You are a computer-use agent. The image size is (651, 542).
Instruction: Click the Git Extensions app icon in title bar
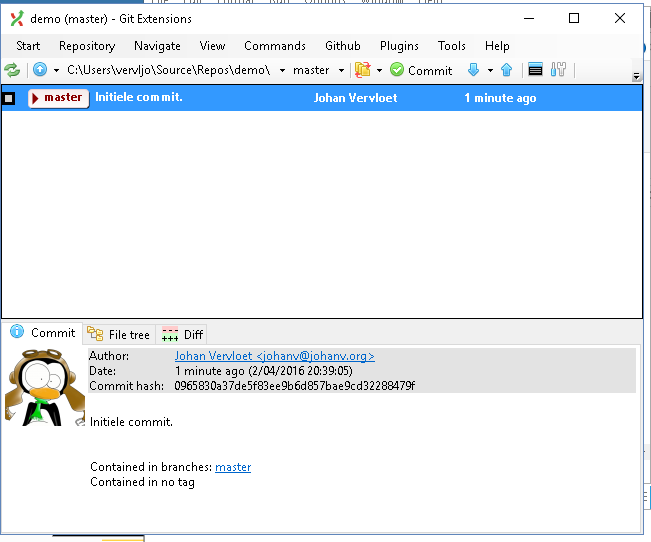17,19
